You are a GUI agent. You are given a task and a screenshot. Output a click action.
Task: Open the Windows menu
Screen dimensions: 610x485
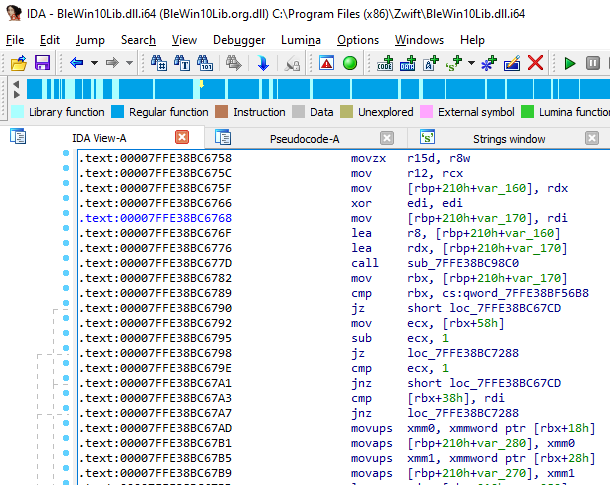pos(419,40)
